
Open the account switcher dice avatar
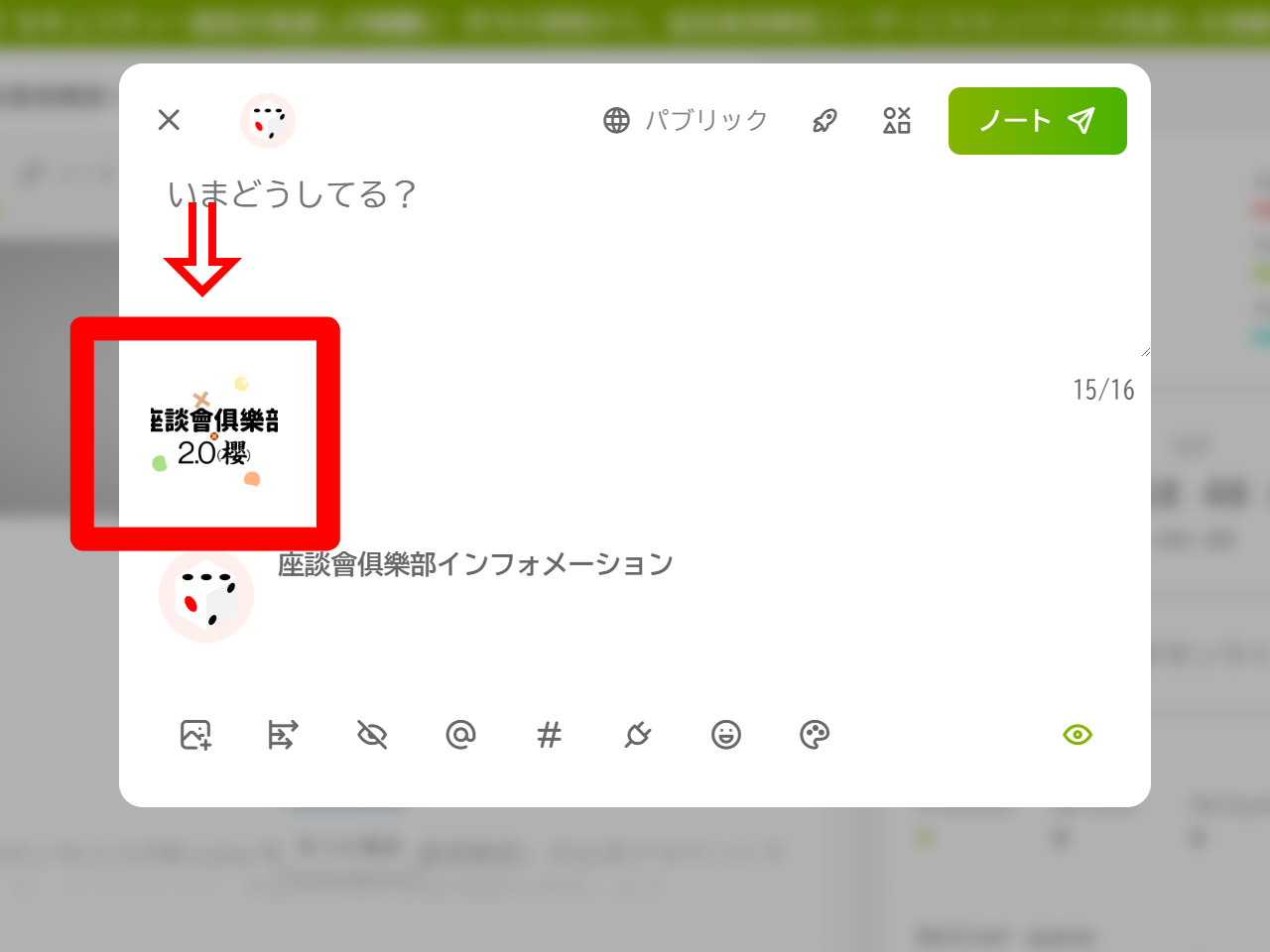pyautogui.click(x=268, y=121)
